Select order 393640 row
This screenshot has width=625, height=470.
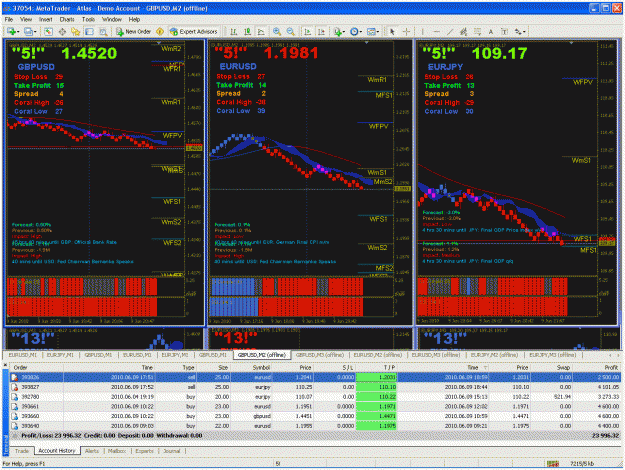[315, 426]
